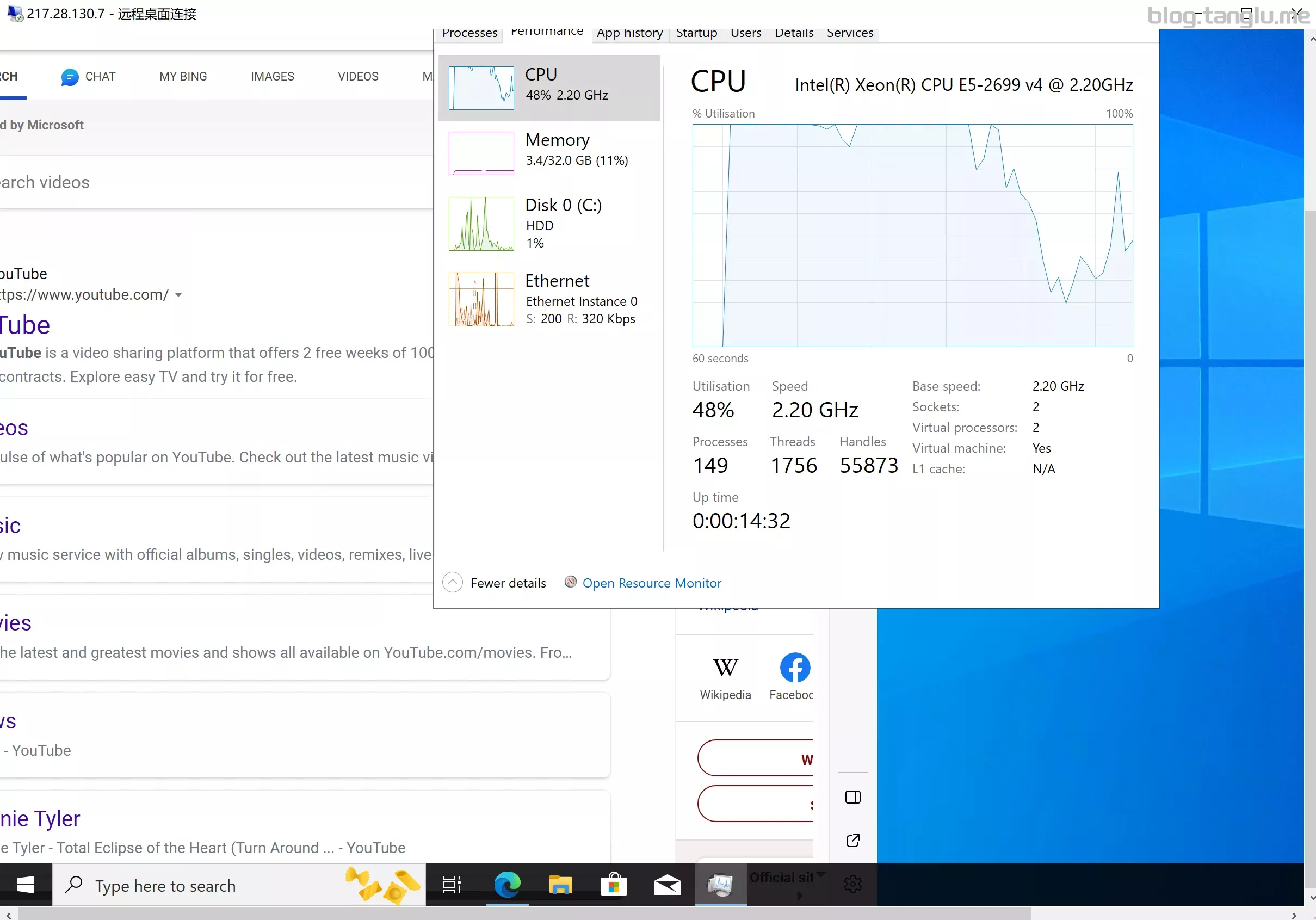Click the Facebook icon in sidebar

click(x=795, y=667)
